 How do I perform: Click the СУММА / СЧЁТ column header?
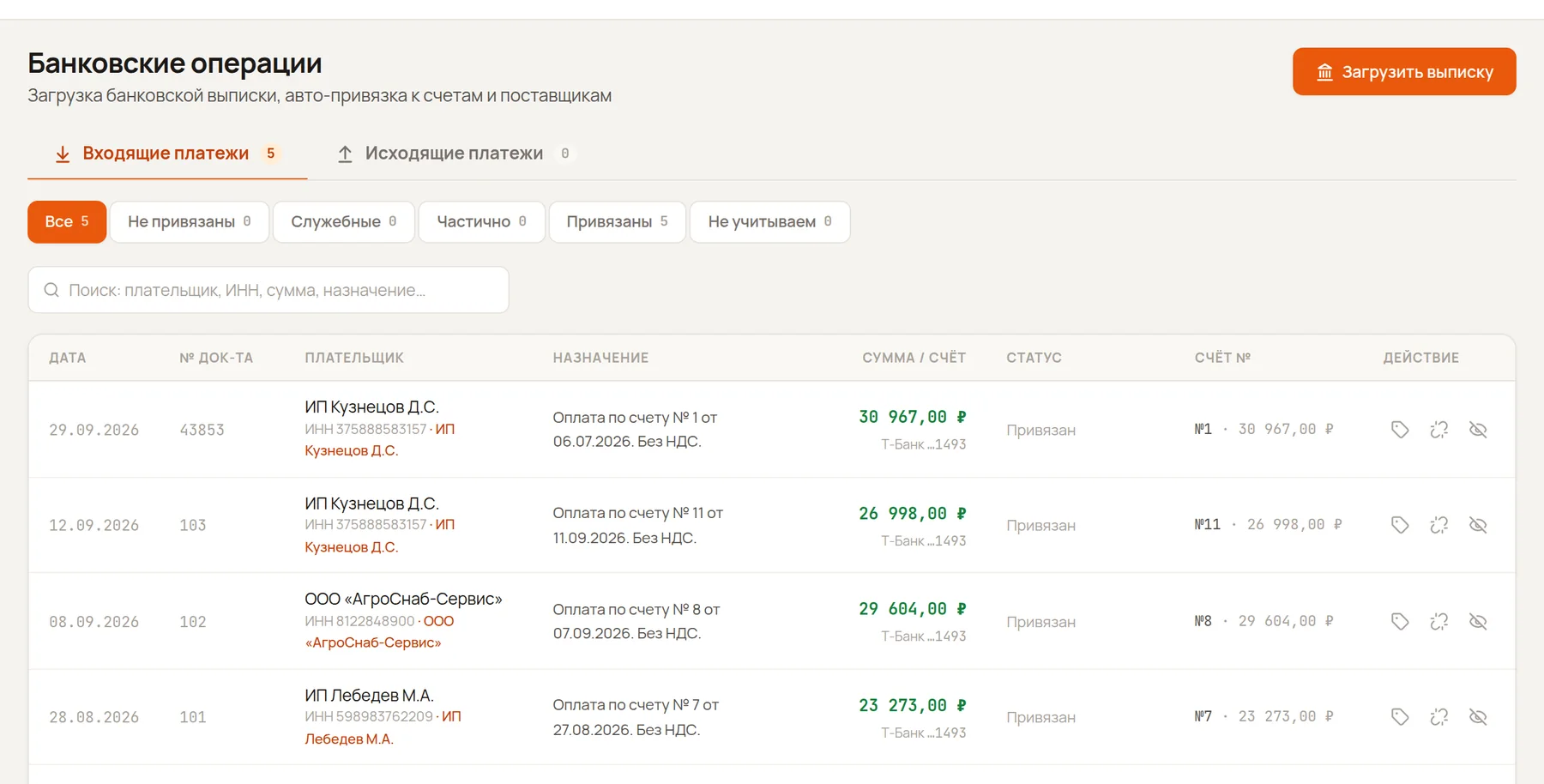pos(914,358)
